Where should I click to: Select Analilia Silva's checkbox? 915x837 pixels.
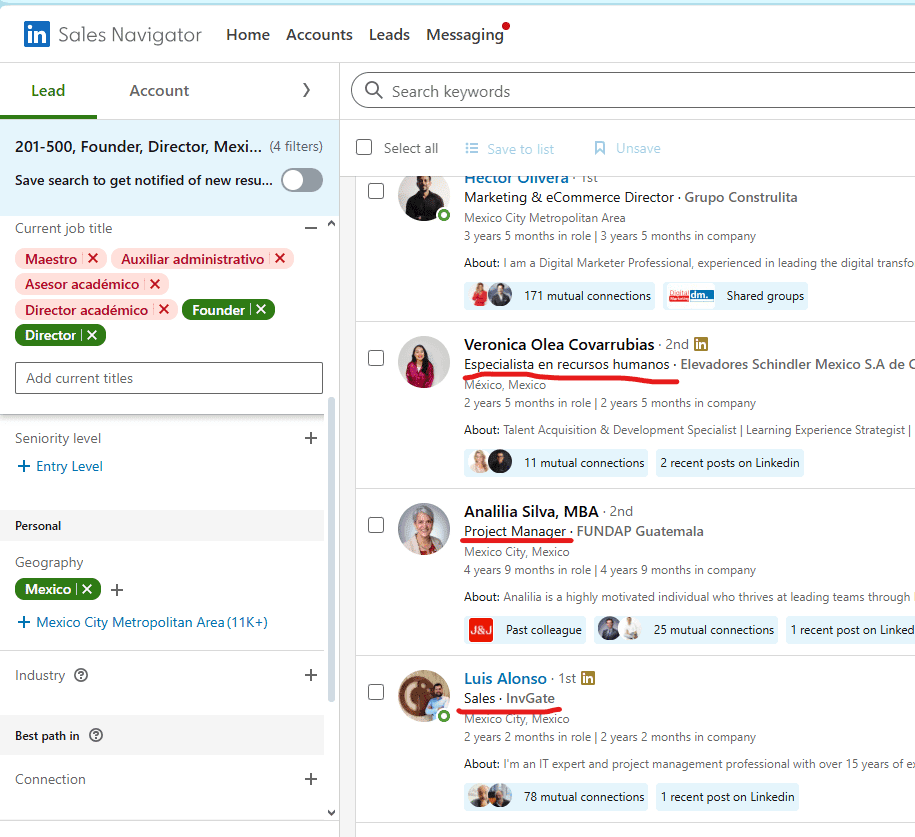tap(376, 525)
